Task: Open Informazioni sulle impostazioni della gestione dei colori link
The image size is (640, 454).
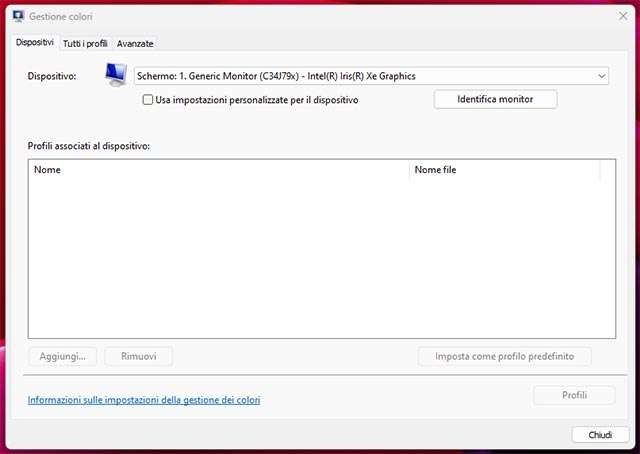Action: click(x=144, y=400)
